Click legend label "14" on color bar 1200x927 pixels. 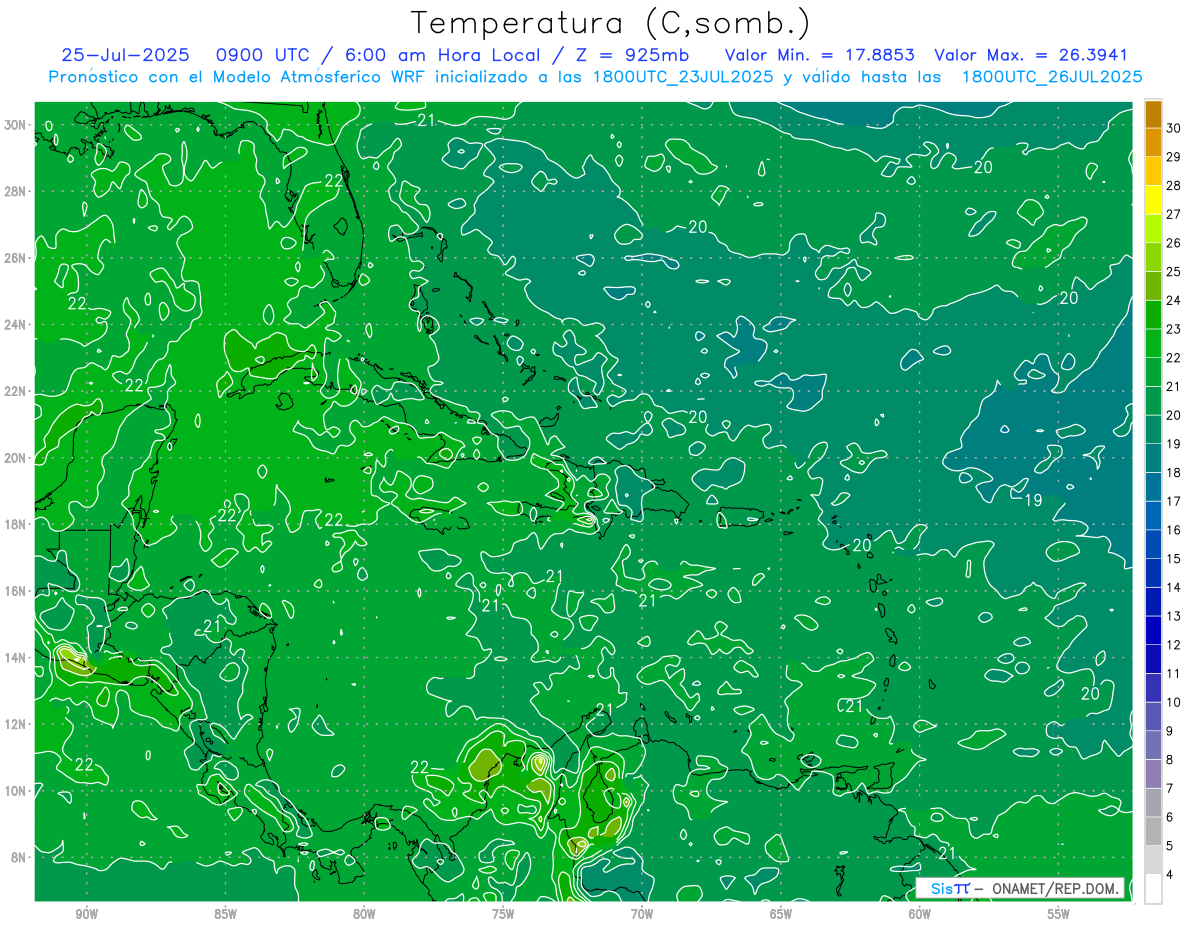[1174, 587]
